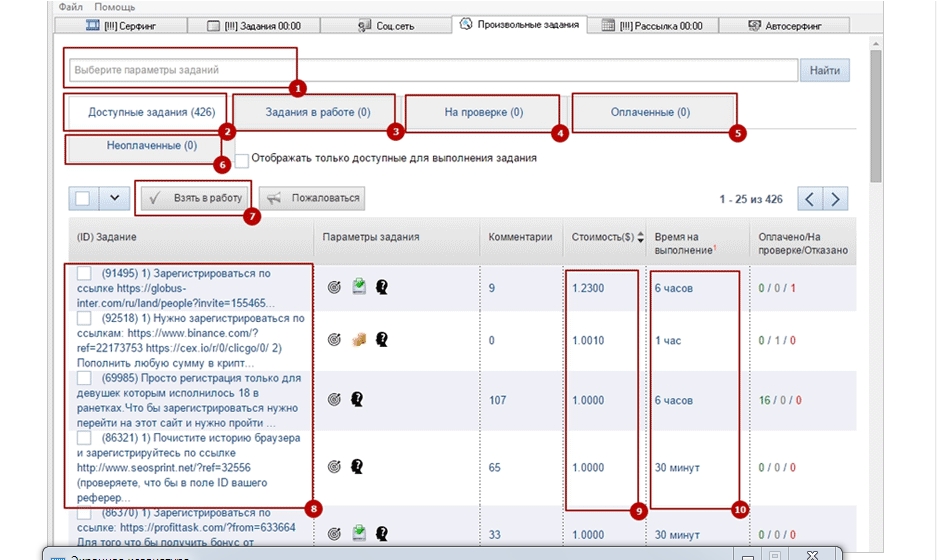Check the box for task 91495
Screen dimensions: 937x560
click(x=84, y=273)
